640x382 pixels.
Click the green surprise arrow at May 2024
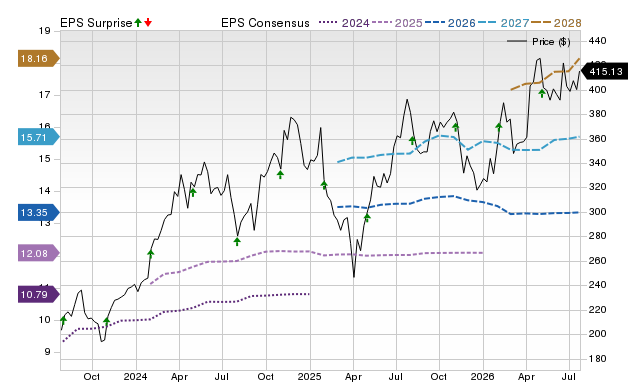coord(193,192)
